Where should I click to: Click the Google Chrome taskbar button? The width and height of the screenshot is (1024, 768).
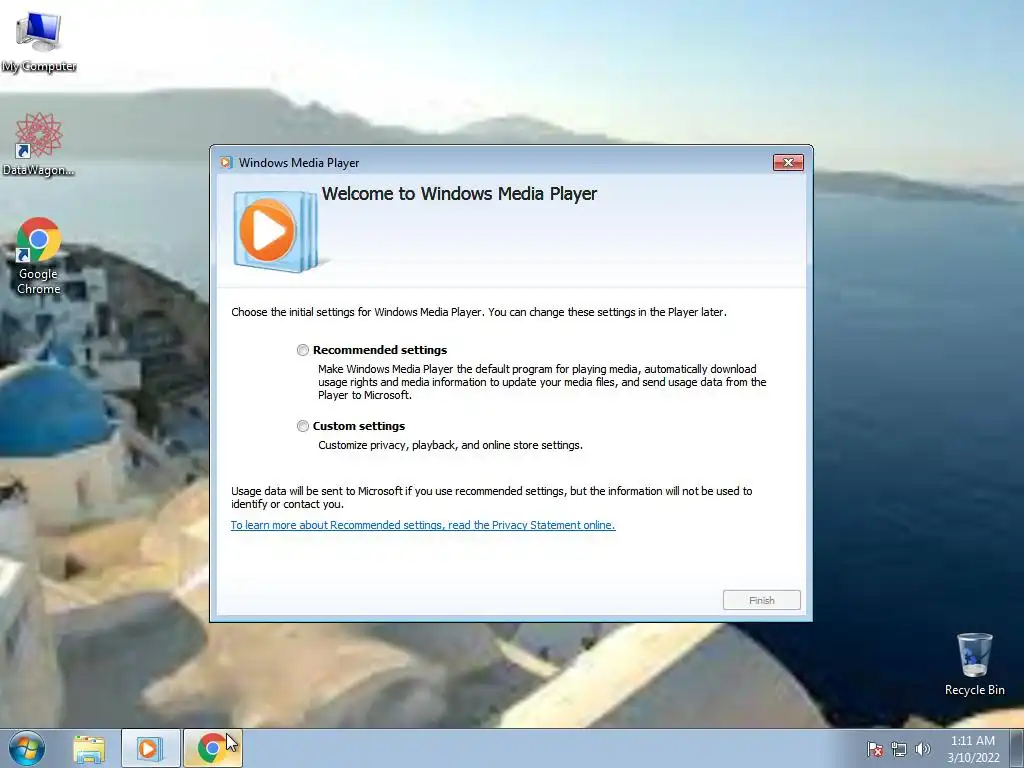[212, 748]
